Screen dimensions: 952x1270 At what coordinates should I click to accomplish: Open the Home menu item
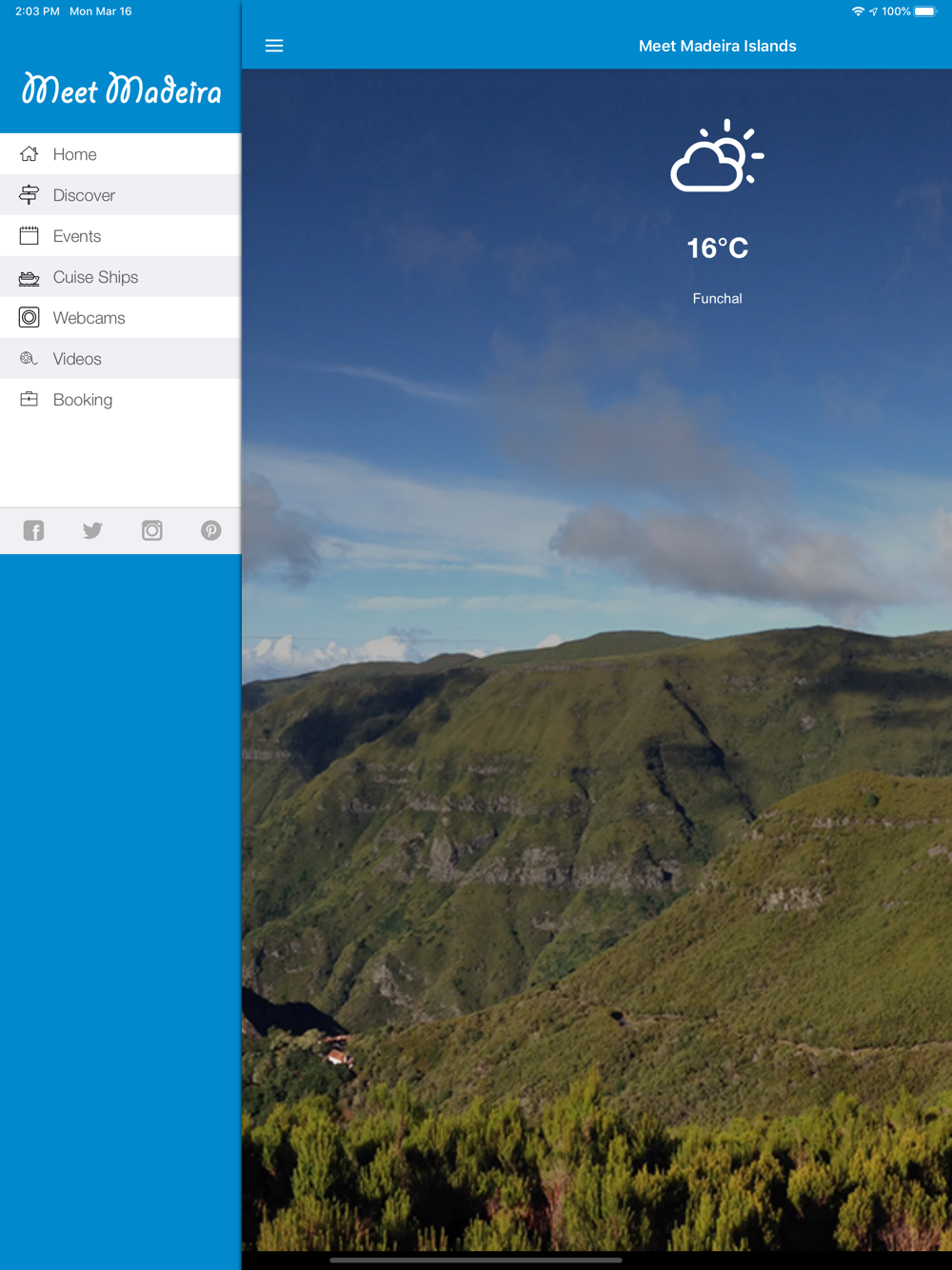(x=120, y=154)
